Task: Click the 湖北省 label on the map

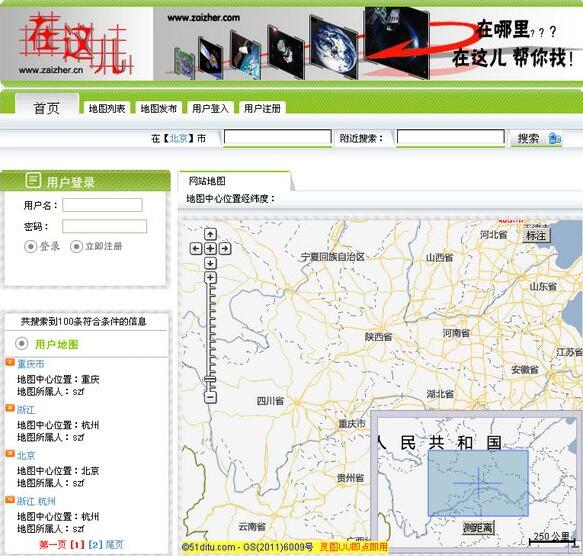Action: point(440,394)
